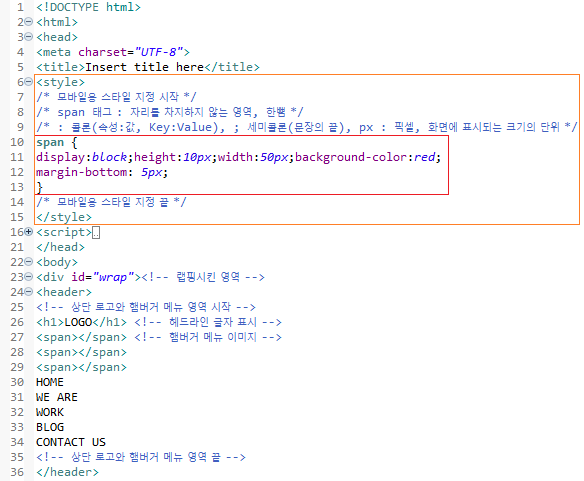Collapse the header tag fold on line 24
The width and height of the screenshot is (584, 481).
(29, 292)
